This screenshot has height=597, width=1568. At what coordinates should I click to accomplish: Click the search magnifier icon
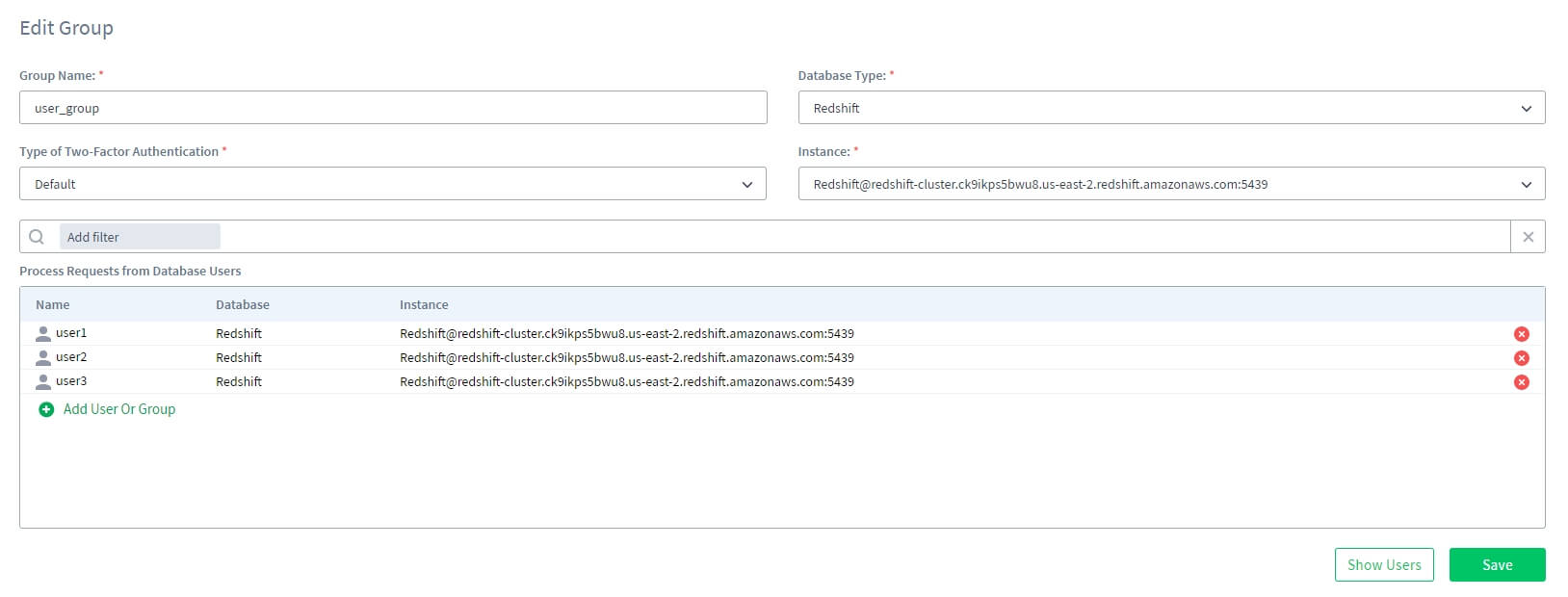point(37,237)
